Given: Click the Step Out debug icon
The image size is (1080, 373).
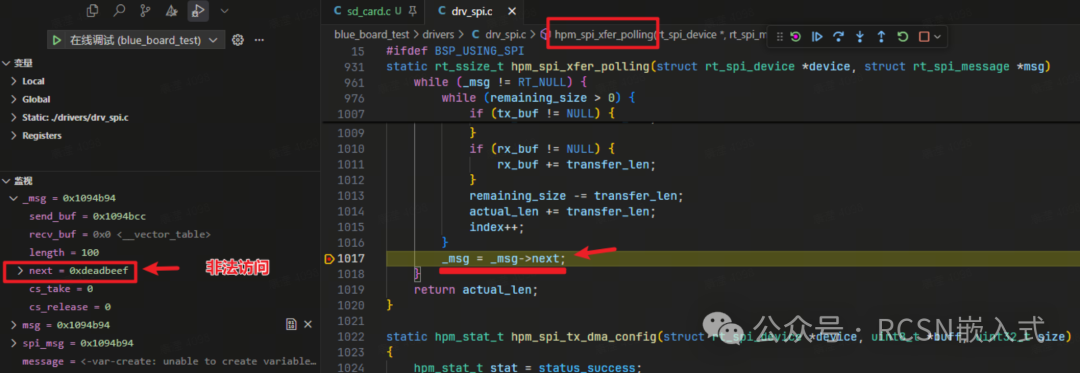Looking at the screenshot, I should (881, 36).
